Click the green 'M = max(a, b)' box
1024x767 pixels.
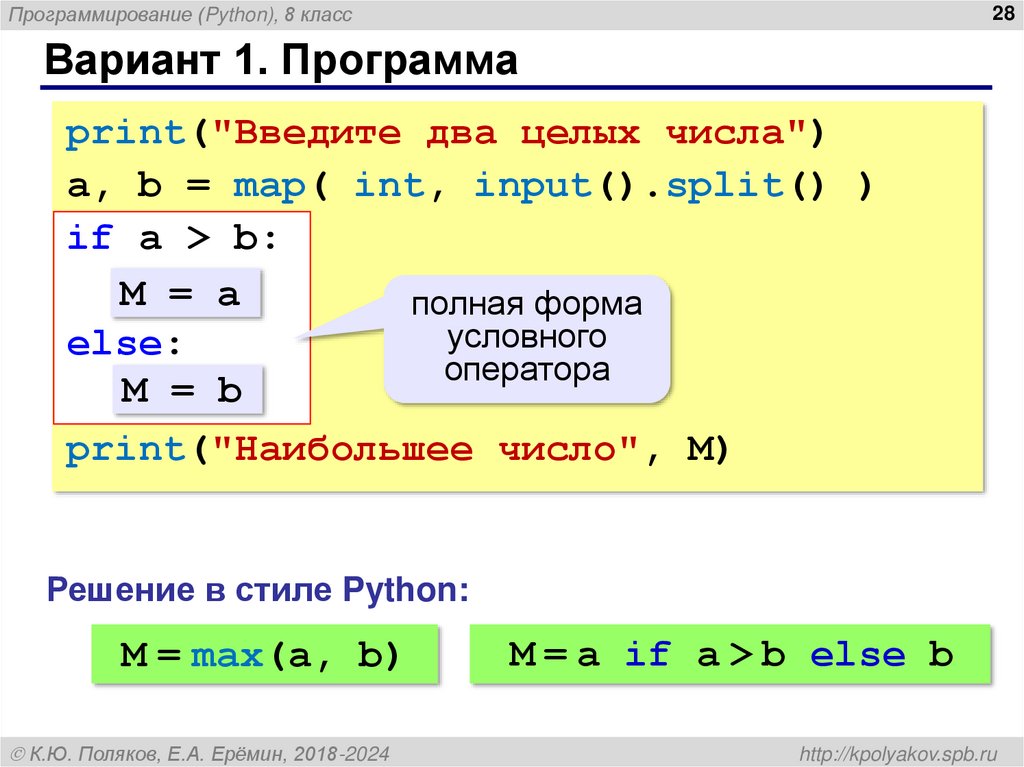(263, 655)
